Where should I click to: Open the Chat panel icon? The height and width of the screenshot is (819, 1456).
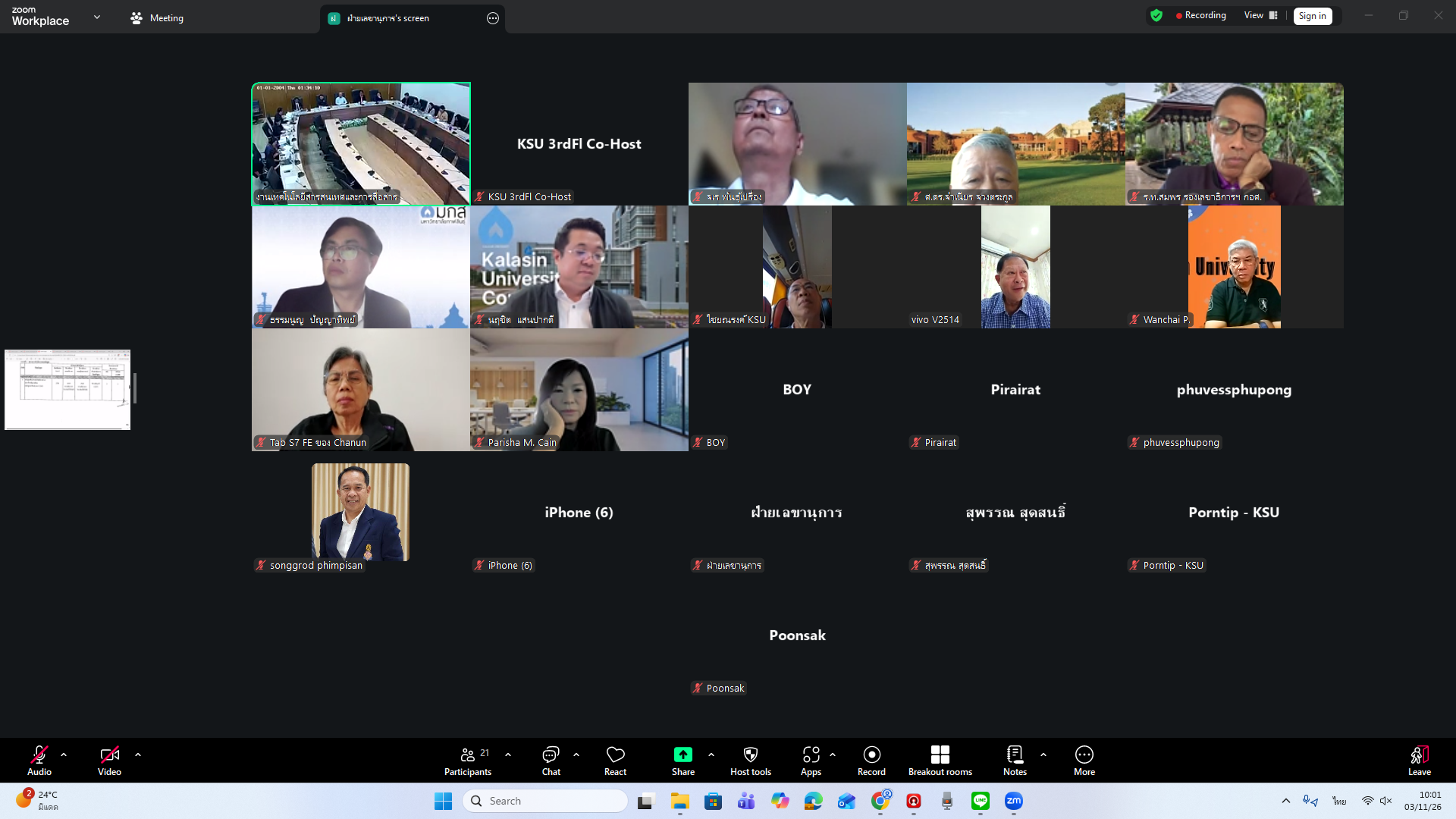tap(551, 755)
